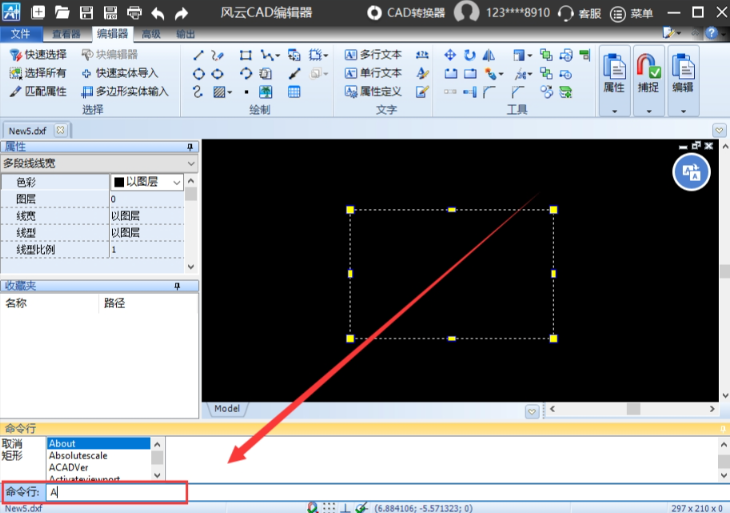
Task: Open the 文件 file menu
Action: point(20,34)
